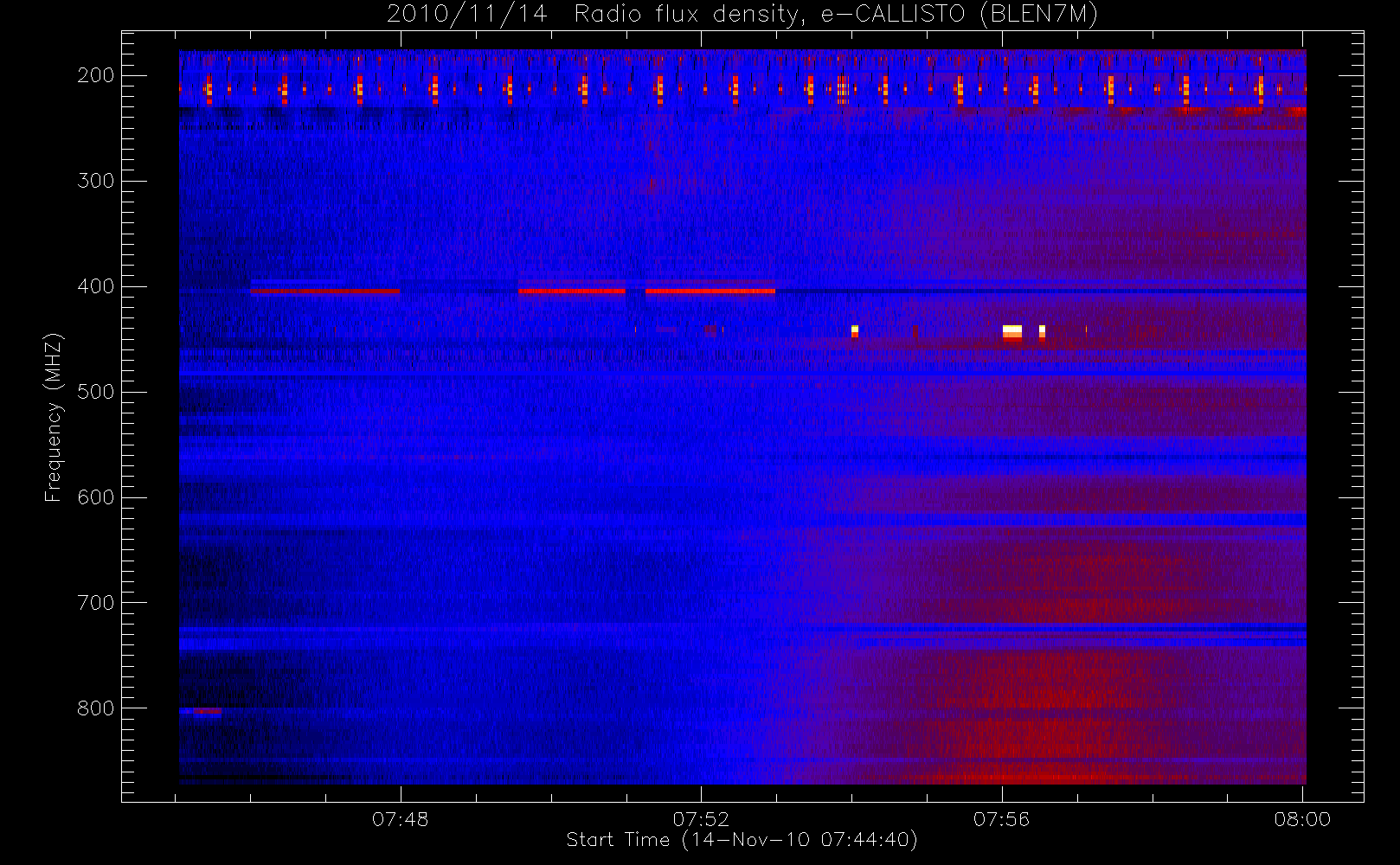
Task: Click the 300 frequency tick label
Action: pyautogui.click(x=96, y=181)
